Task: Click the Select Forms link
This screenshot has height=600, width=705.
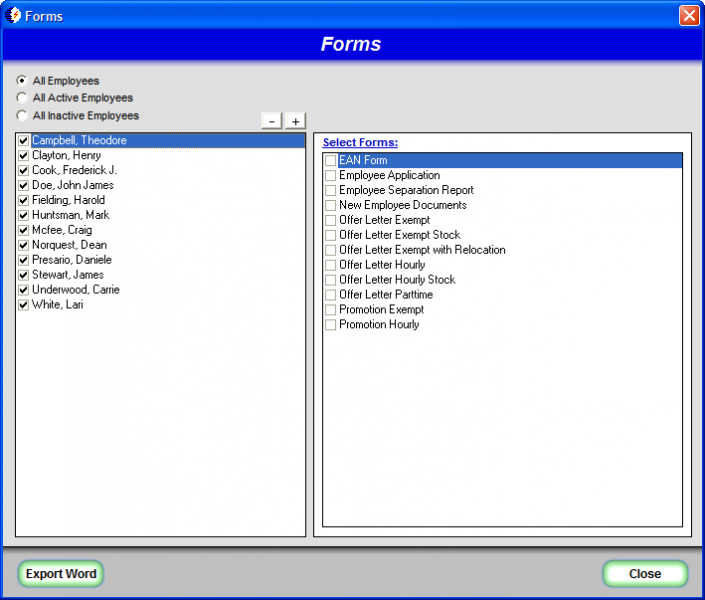Action: pos(360,143)
